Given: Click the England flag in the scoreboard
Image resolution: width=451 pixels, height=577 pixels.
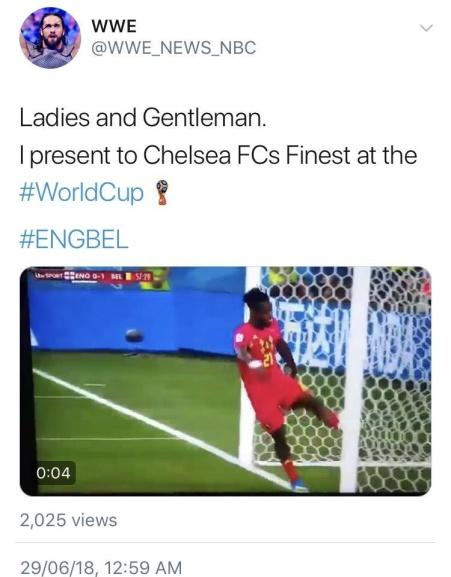Looking at the screenshot, I should (70, 276).
